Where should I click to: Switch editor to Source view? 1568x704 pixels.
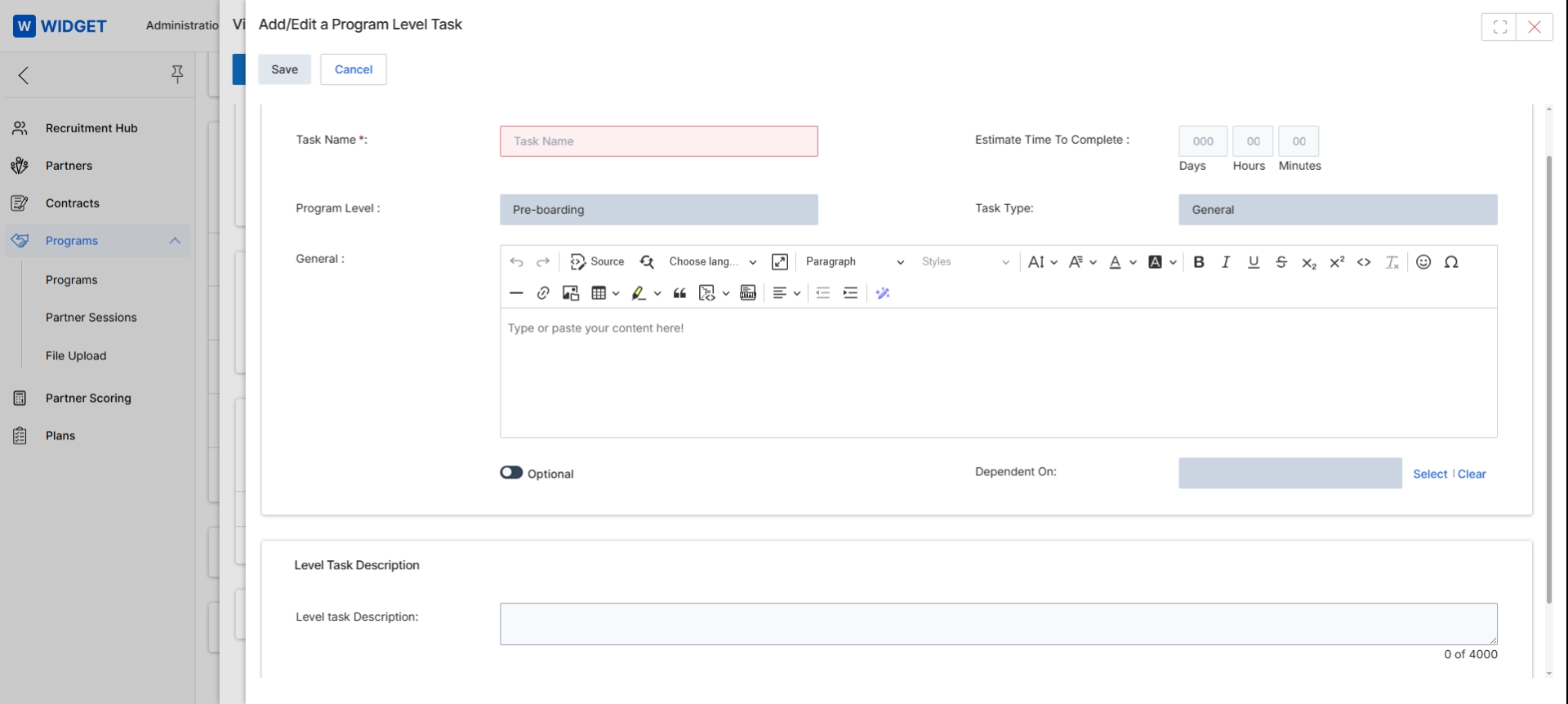click(597, 261)
